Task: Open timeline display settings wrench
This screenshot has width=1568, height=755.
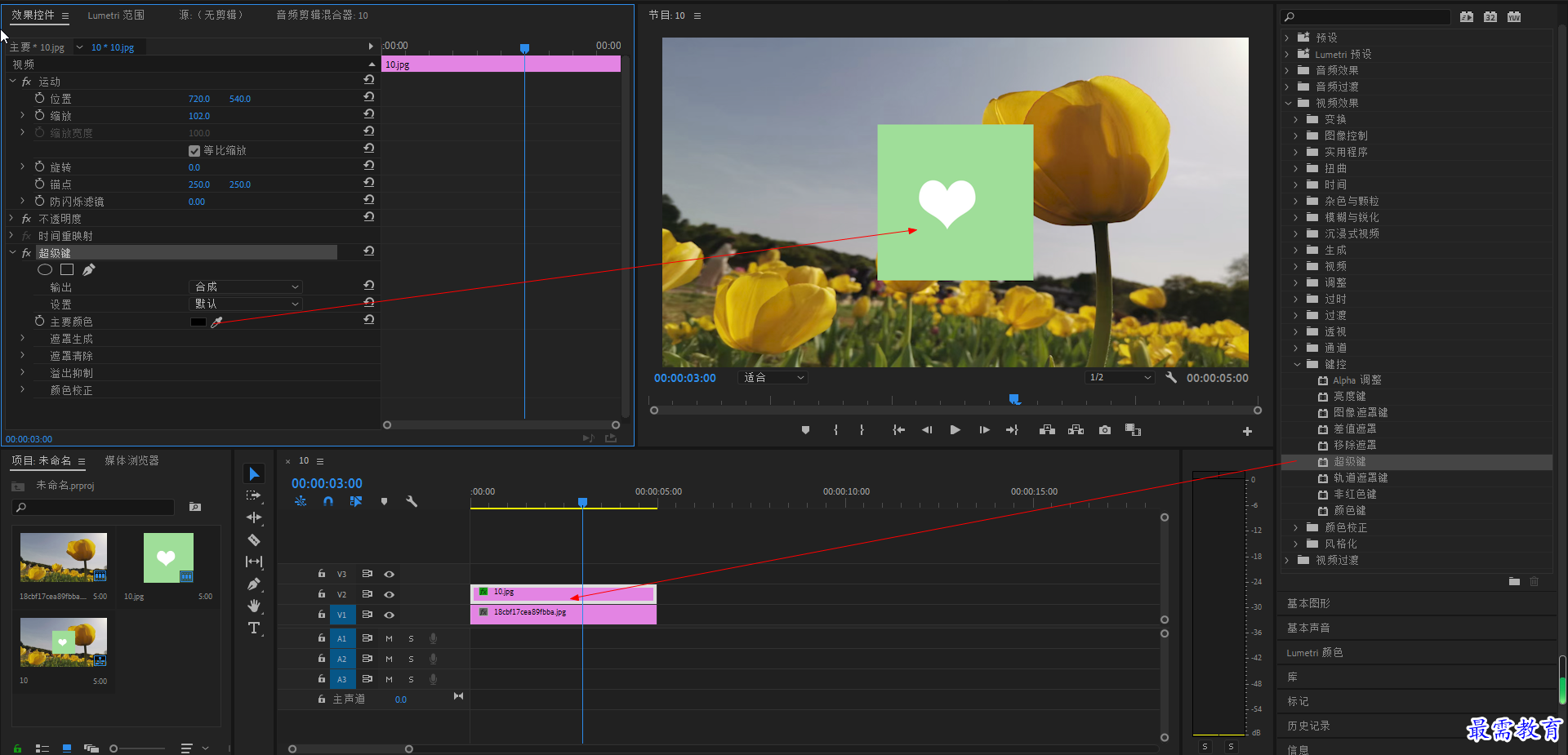Action: 412,502
